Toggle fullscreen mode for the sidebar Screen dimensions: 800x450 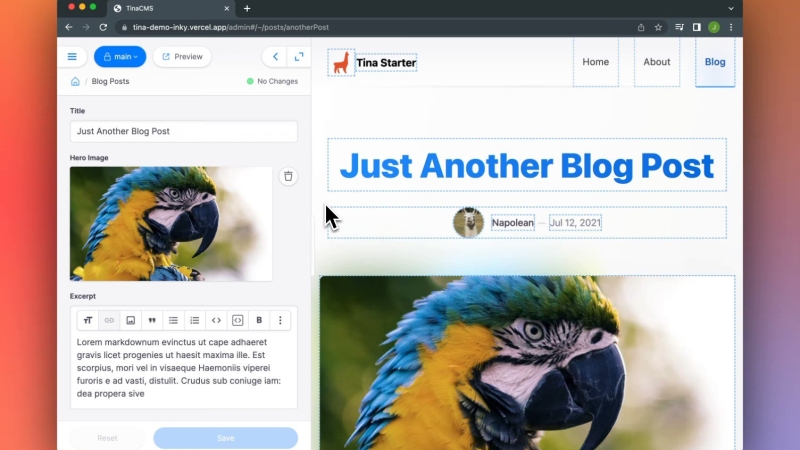[x=298, y=57]
